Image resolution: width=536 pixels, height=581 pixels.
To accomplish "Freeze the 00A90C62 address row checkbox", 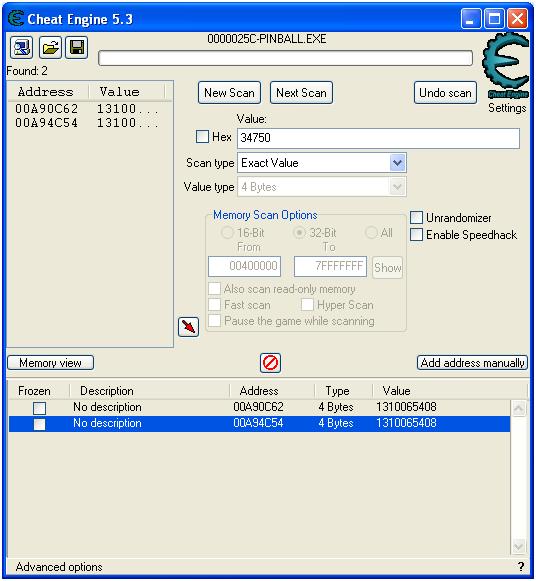I will (x=40, y=408).
